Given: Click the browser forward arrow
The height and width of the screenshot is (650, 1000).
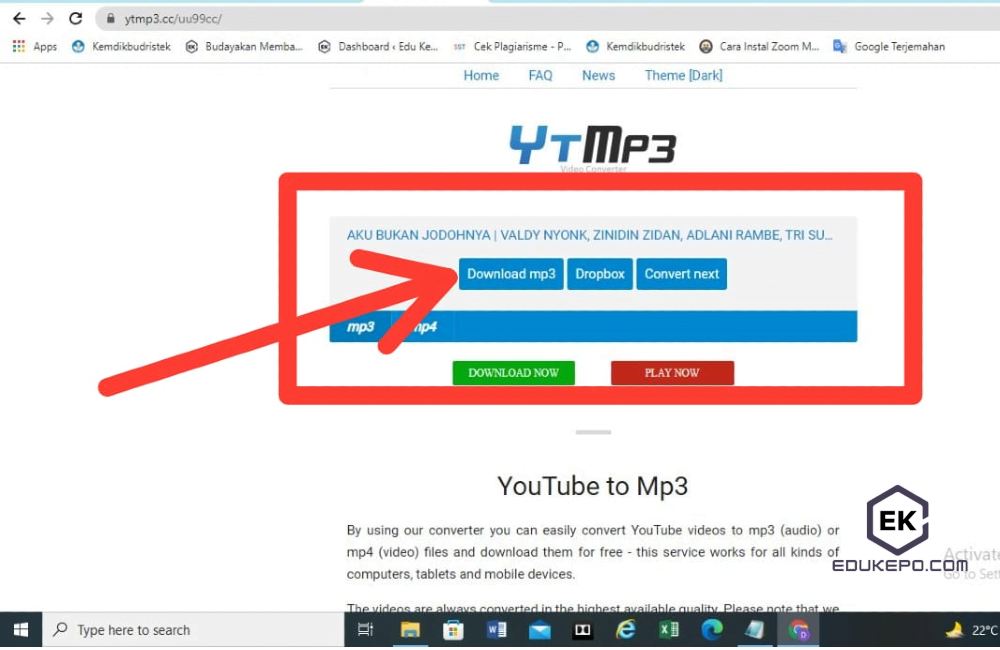Looking at the screenshot, I should (x=47, y=18).
